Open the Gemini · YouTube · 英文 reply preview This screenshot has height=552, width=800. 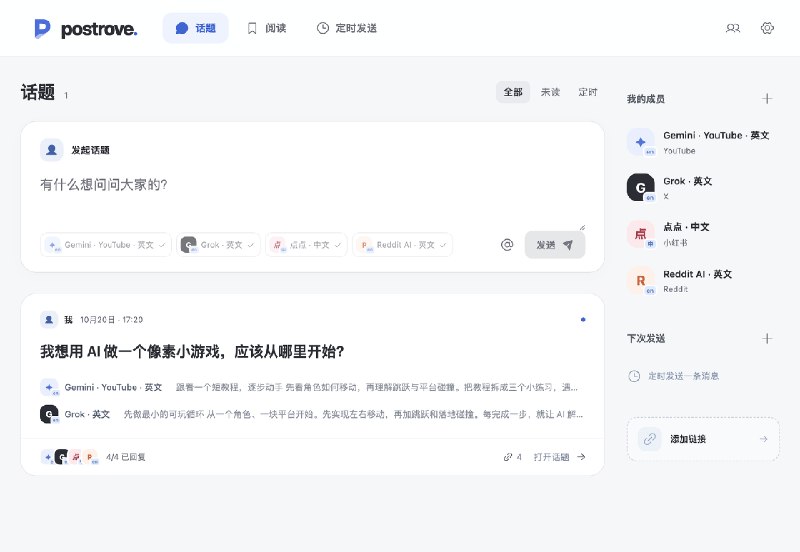[x=312, y=387]
